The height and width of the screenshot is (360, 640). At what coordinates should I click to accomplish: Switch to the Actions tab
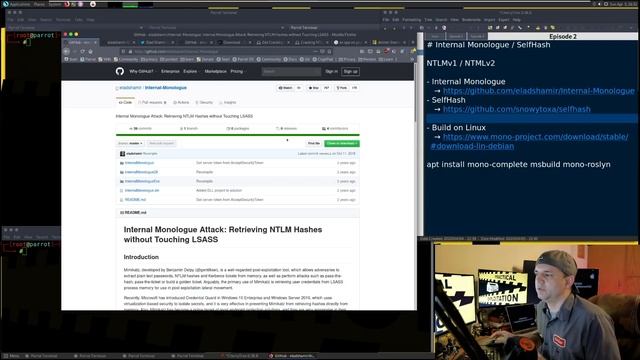[x=181, y=102]
